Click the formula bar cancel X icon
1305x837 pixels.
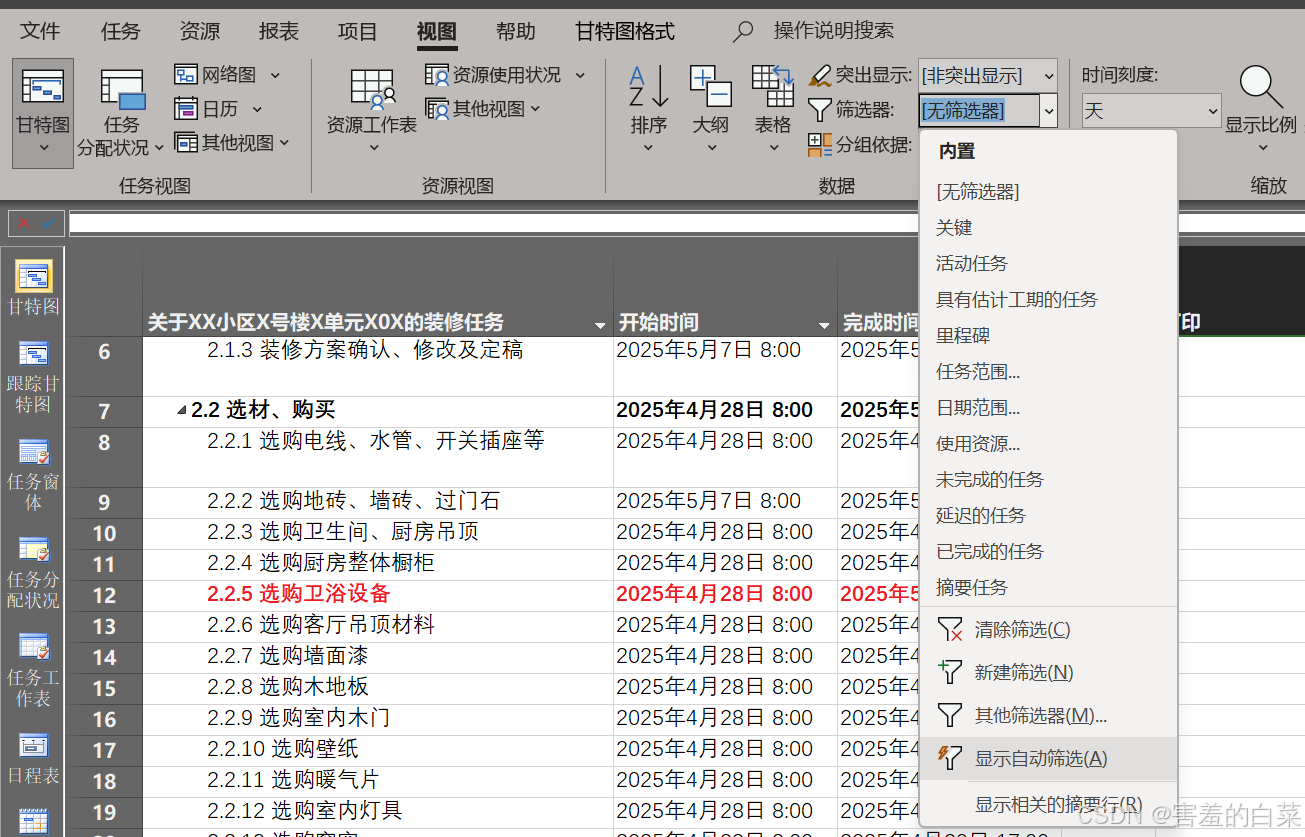pos(24,223)
